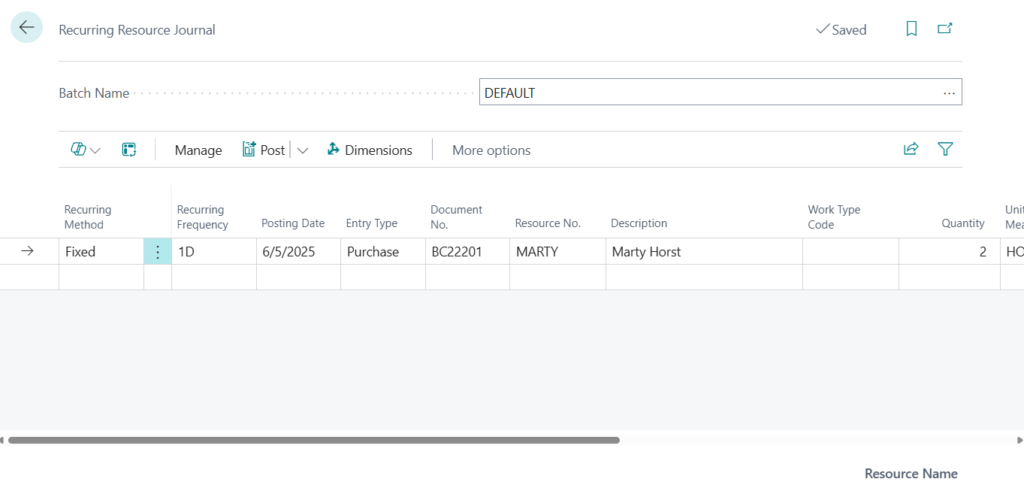The image size is (1024, 482).
Task: Click the Quantity column header
Action: click(962, 223)
